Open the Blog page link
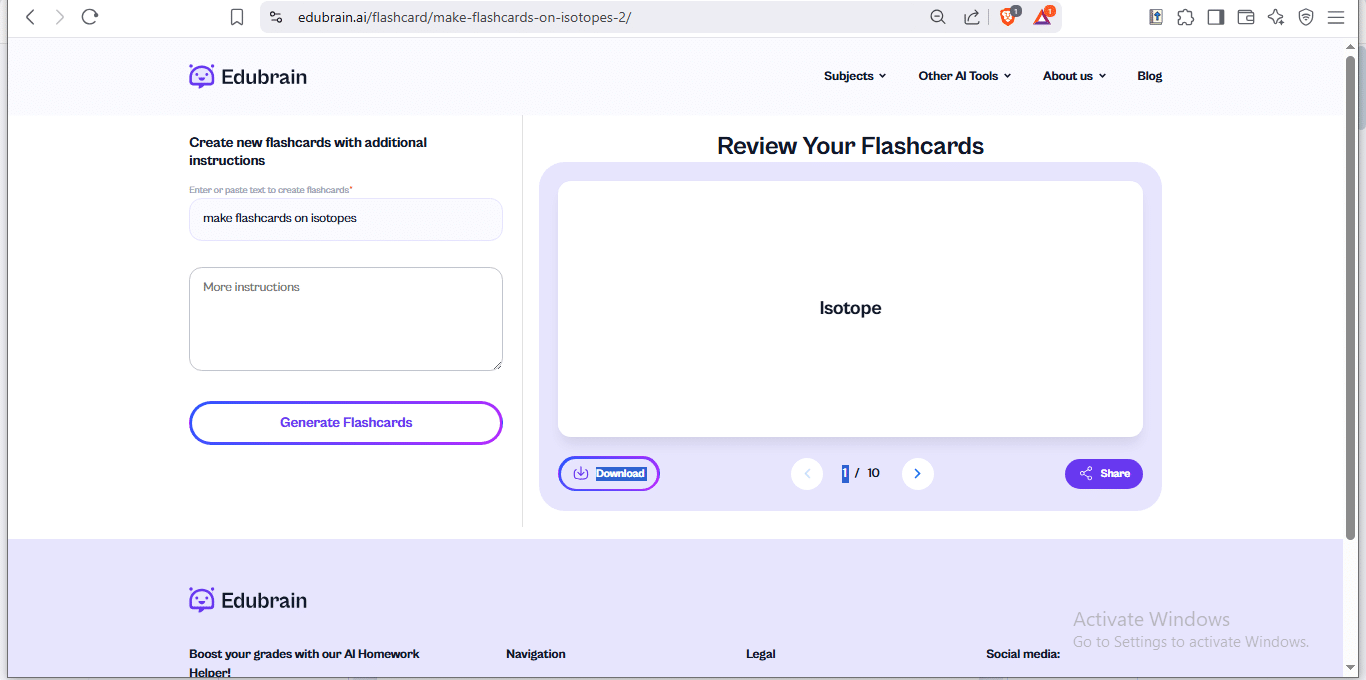This screenshot has height=680, width=1366. (x=1149, y=76)
